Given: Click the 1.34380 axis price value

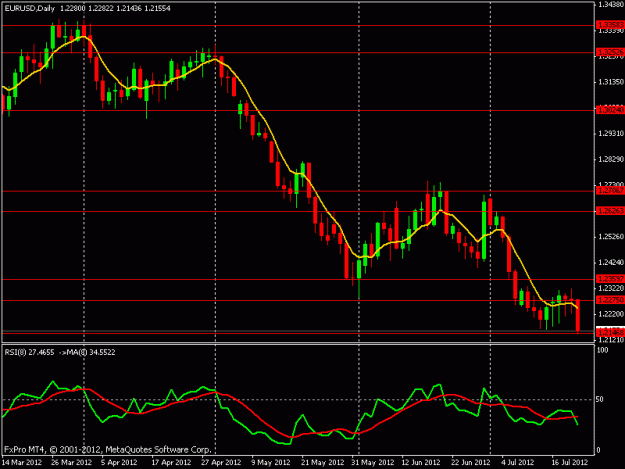Looking at the screenshot, I should click(x=611, y=5).
